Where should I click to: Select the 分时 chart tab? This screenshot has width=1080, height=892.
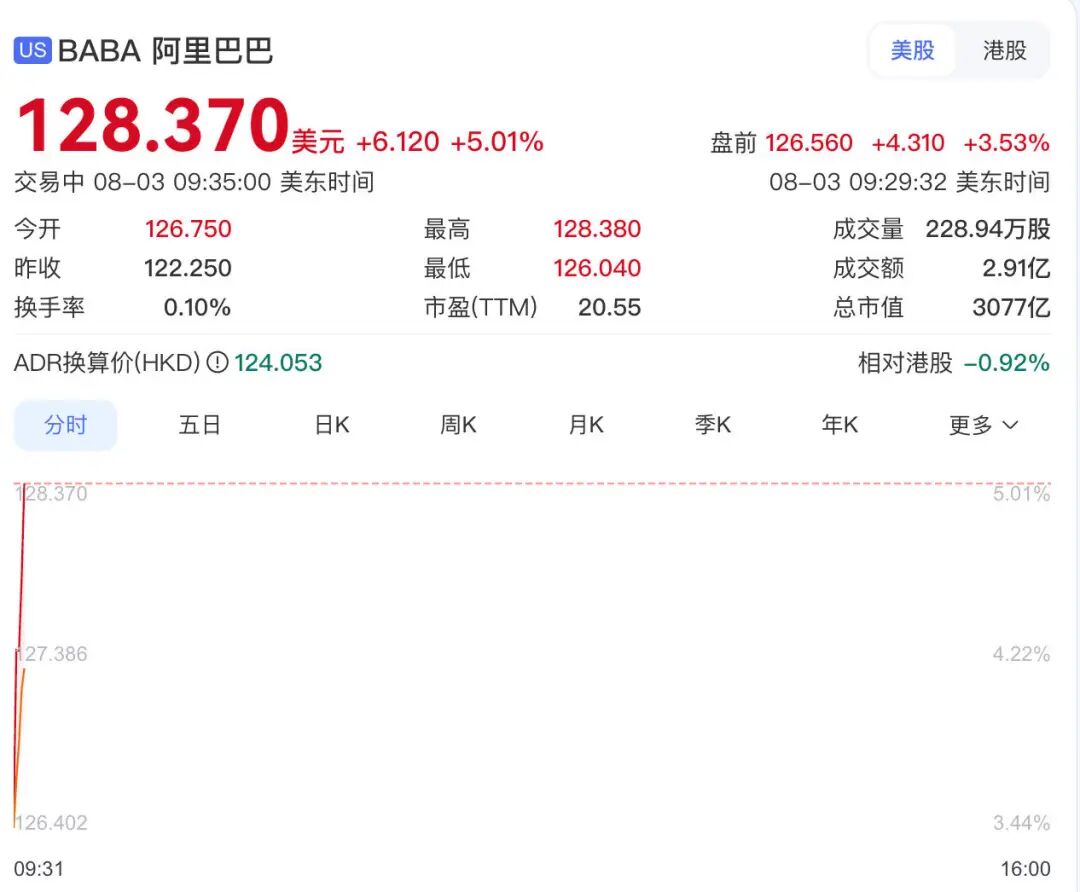click(x=65, y=425)
